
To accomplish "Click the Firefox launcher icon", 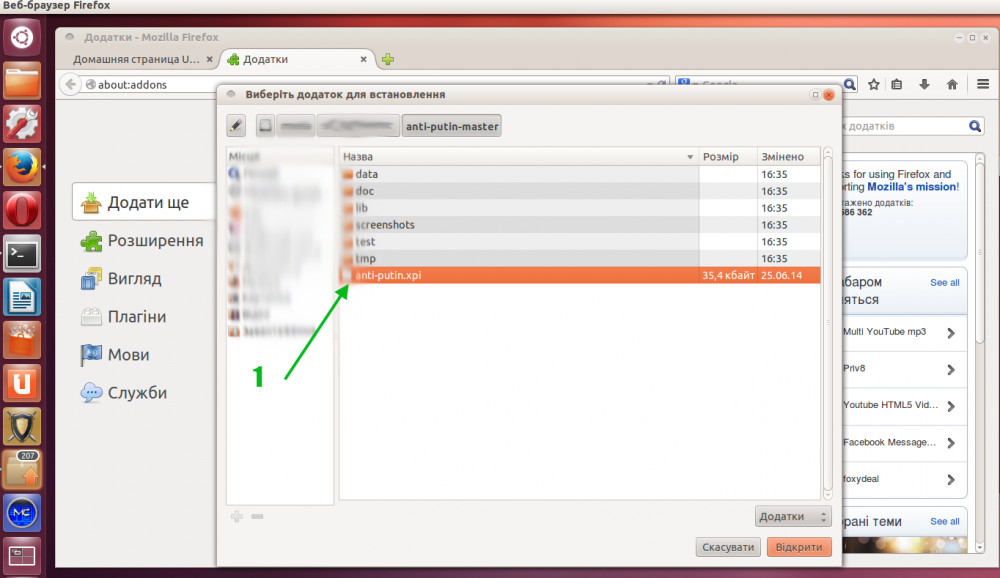I will click(x=22, y=167).
